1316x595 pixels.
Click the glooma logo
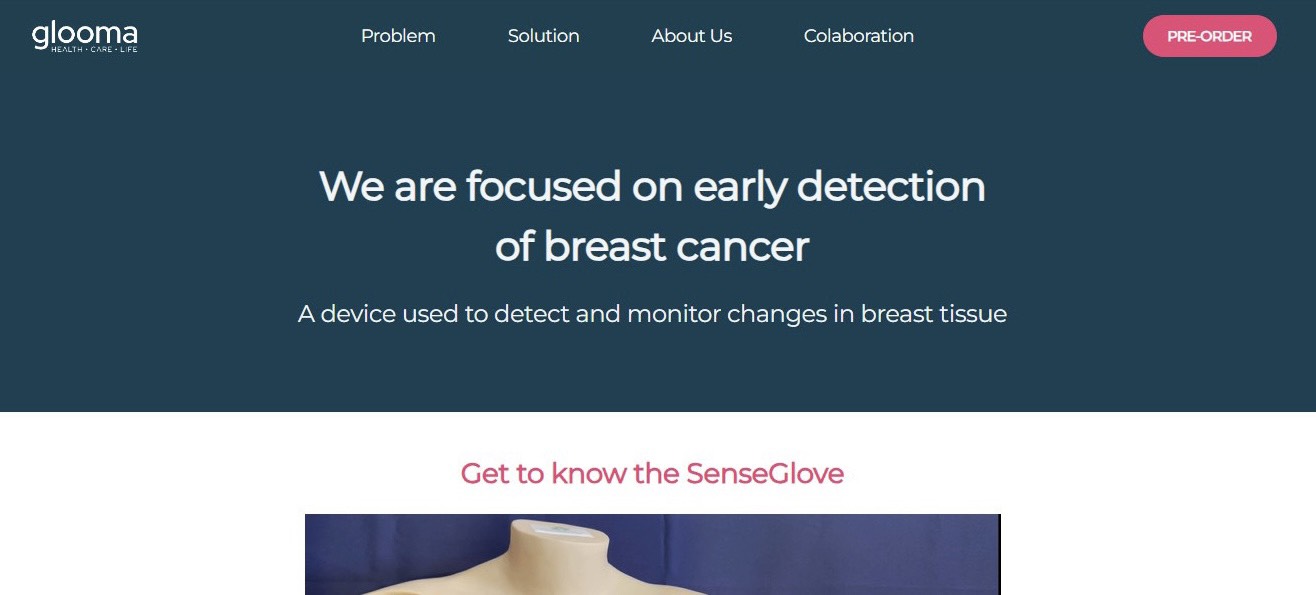84,34
